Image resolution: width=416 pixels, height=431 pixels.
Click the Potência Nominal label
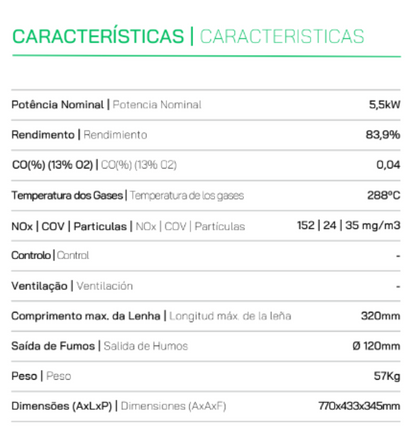57,105
